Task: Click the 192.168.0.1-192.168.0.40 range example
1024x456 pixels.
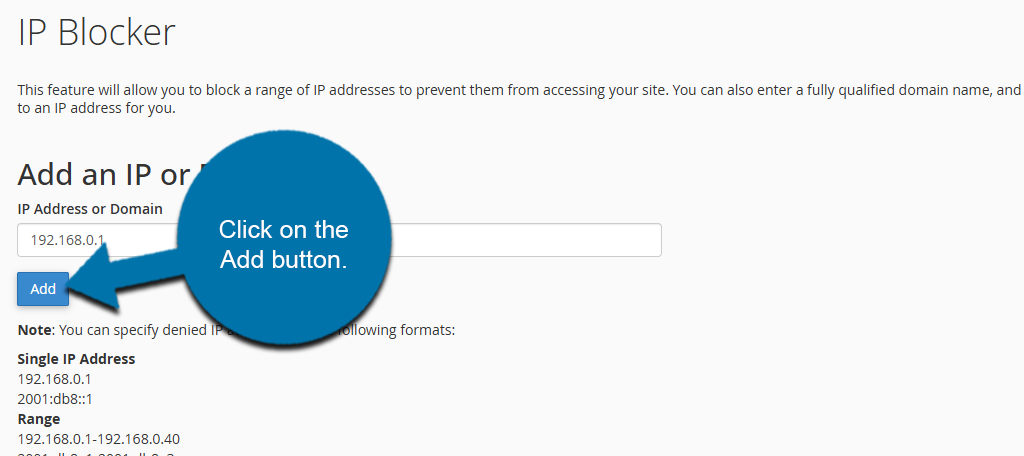Action: [98, 439]
